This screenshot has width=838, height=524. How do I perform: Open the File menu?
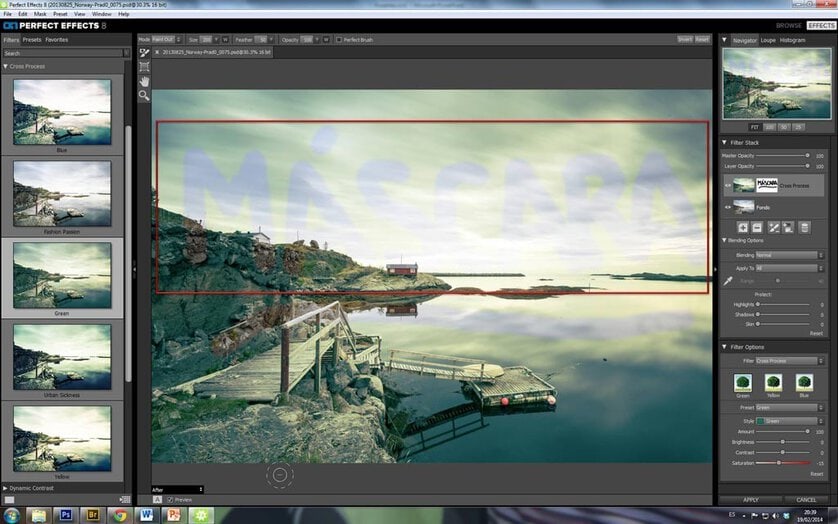(x=7, y=14)
